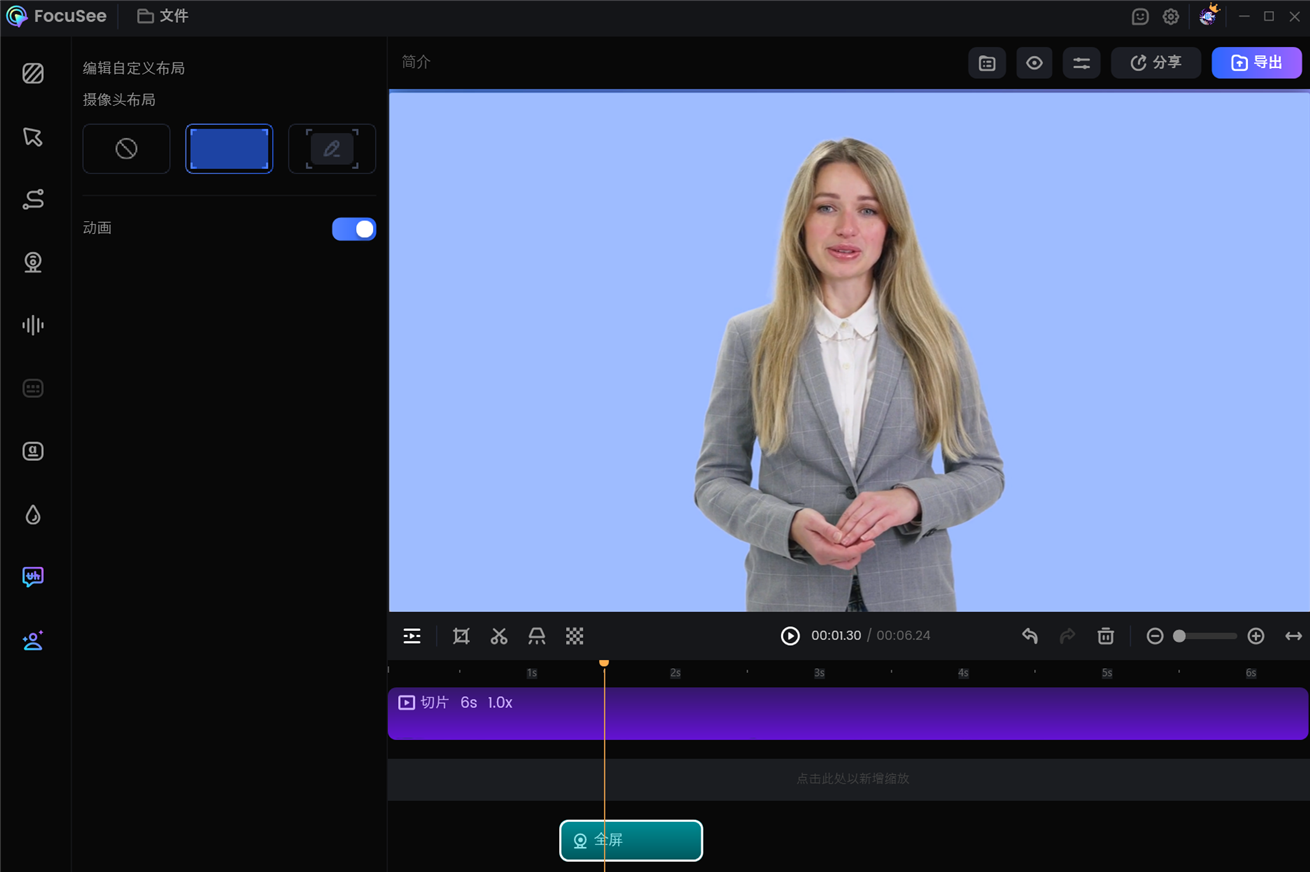The width and height of the screenshot is (1310, 872).
Task: Click the 分享 share button
Action: [1156, 63]
